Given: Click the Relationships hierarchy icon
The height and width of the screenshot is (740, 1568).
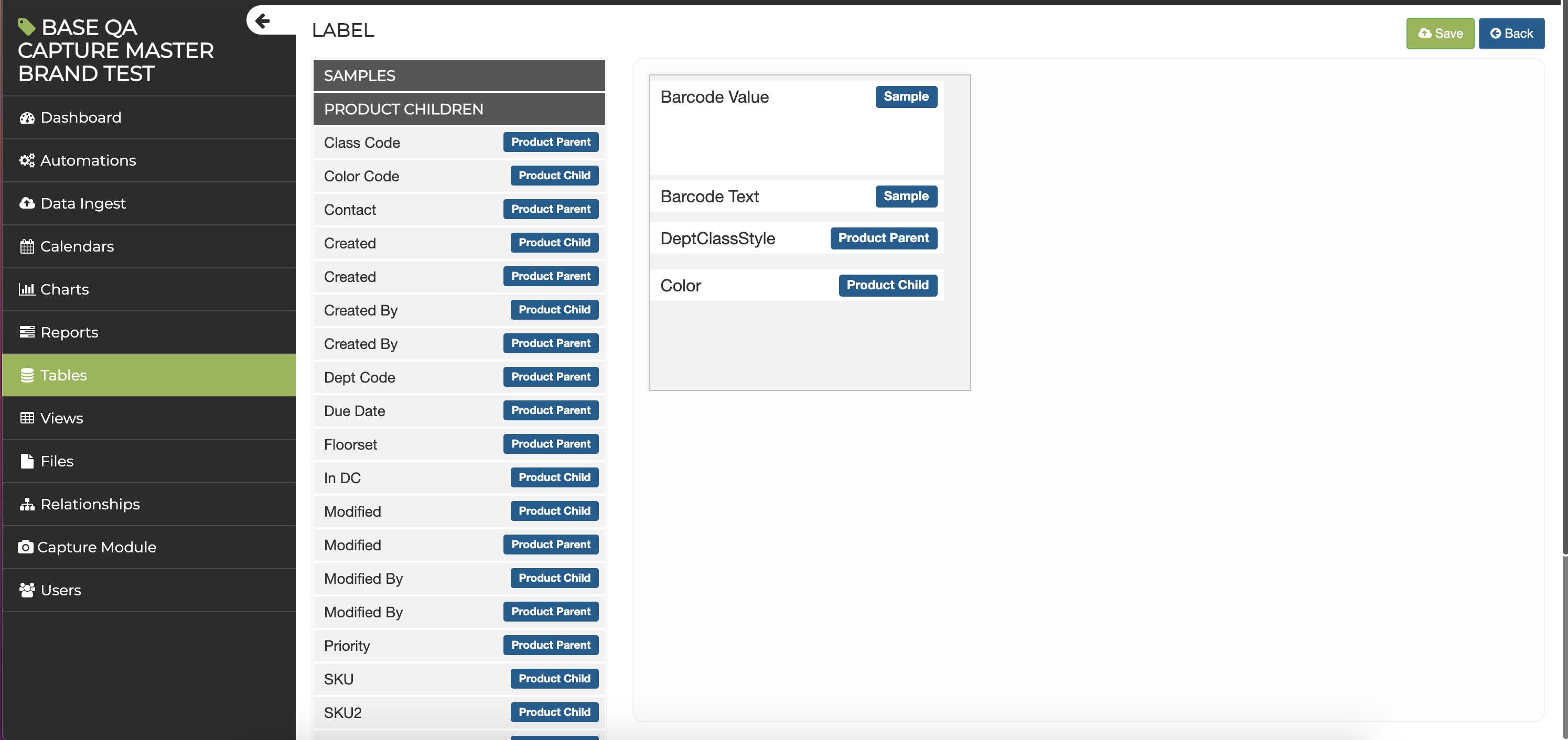Looking at the screenshot, I should [x=27, y=505].
